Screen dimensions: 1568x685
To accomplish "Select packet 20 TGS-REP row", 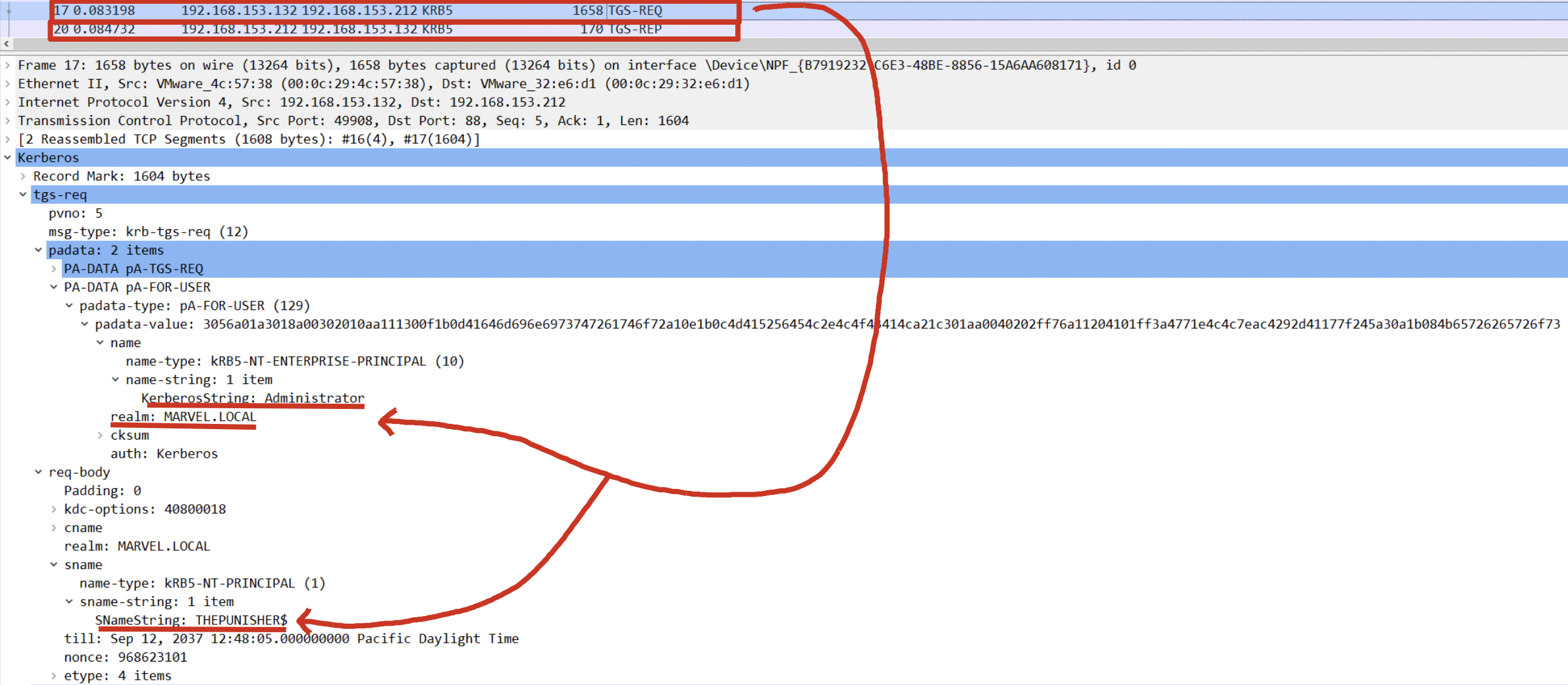I will pyautogui.click(x=391, y=29).
